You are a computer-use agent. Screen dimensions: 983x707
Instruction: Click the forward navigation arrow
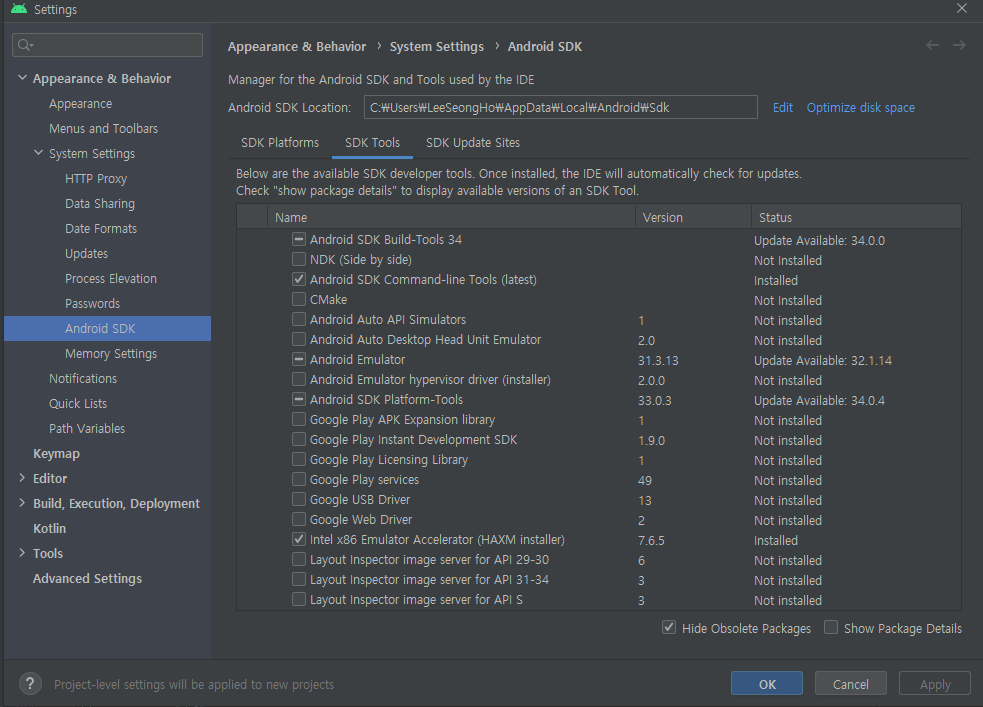[959, 45]
